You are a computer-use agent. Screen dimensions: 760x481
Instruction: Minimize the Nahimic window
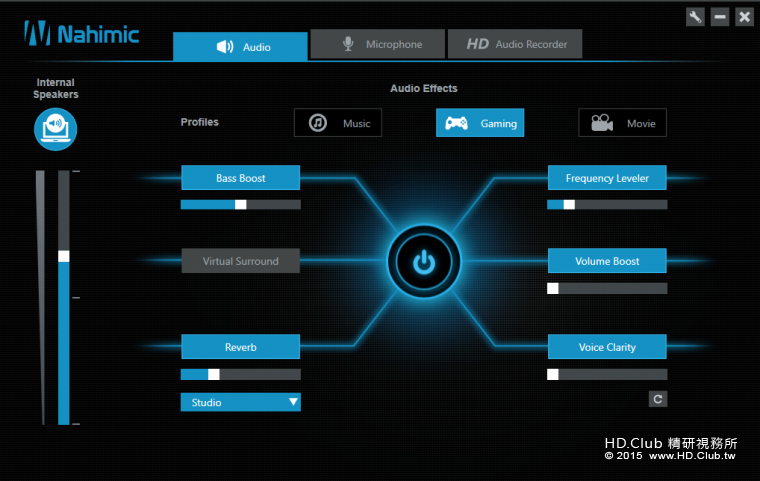point(720,17)
